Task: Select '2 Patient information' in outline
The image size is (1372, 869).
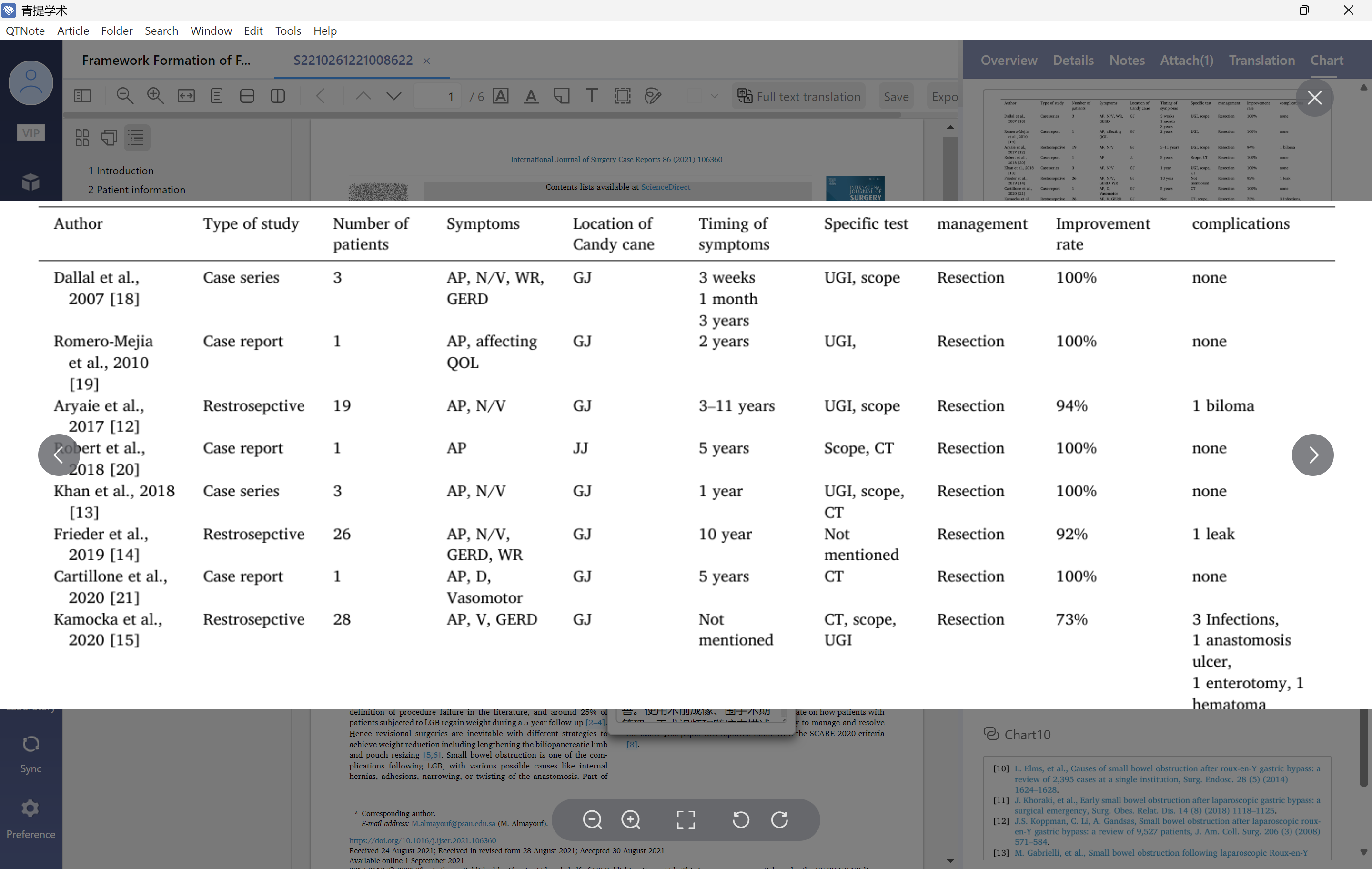Action: click(x=137, y=190)
